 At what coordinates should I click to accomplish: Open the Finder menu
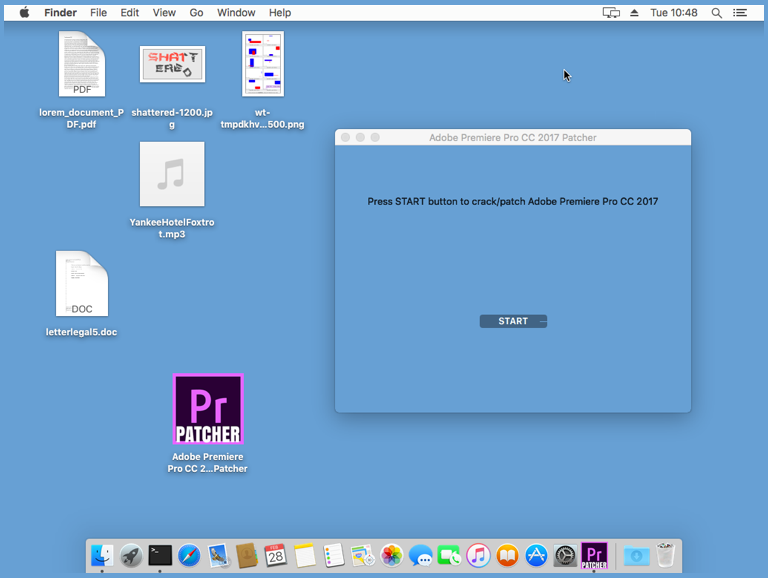click(60, 13)
